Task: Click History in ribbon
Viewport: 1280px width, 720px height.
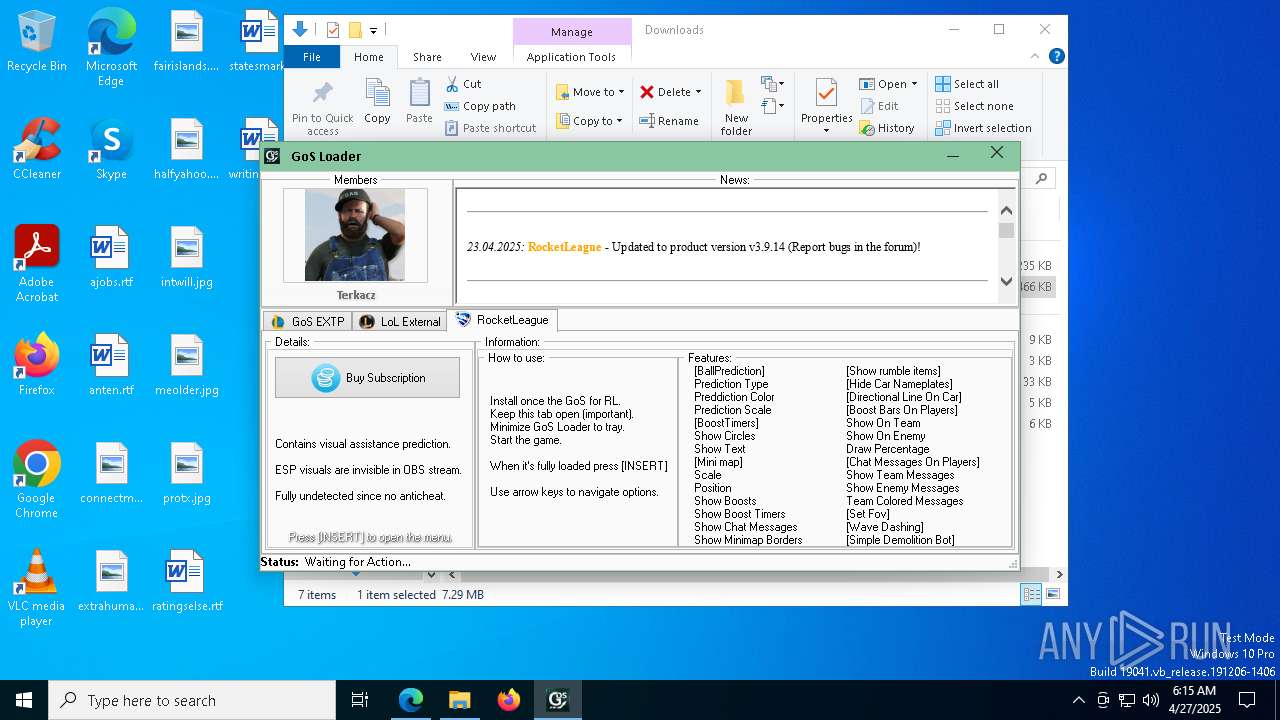Action: tap(887, 128)
